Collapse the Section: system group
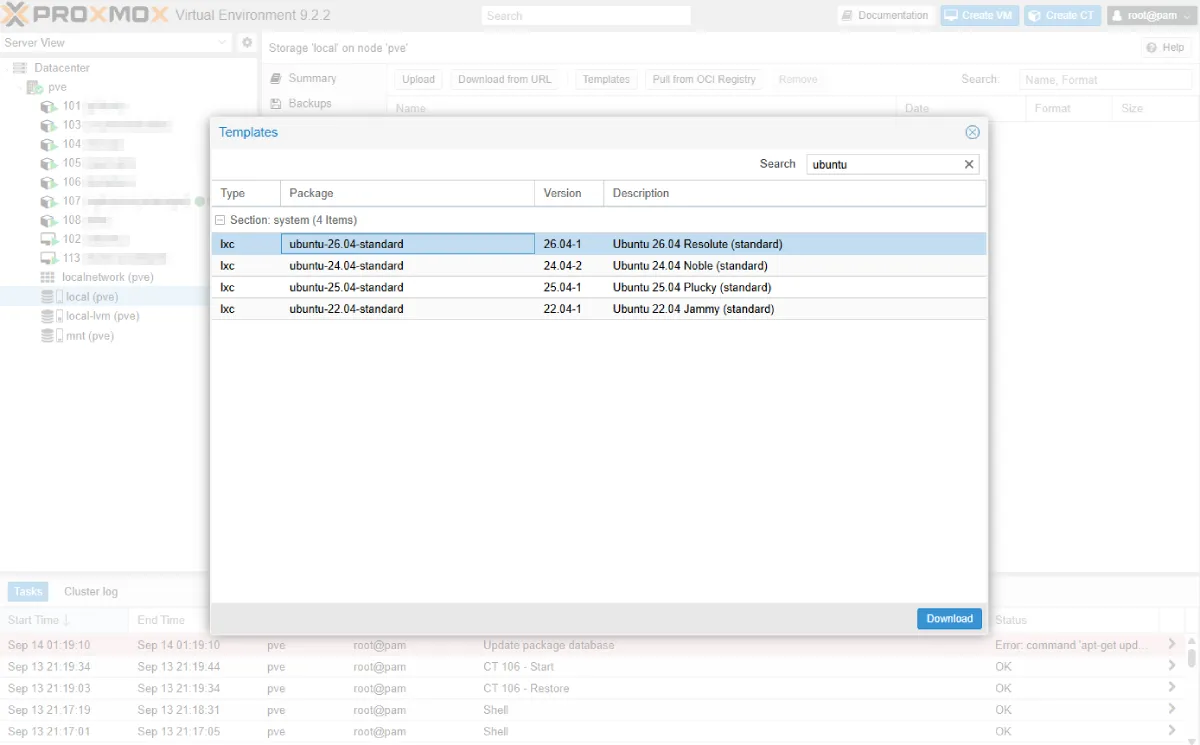The width and height of the screenshot is (1200, 745). point(220,220)
